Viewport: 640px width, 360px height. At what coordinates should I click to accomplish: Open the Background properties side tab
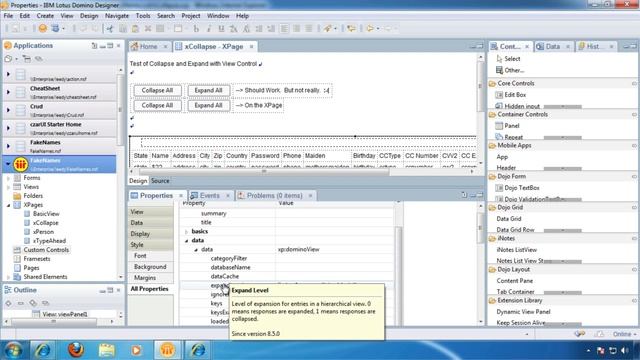click(x=151, y=267)
